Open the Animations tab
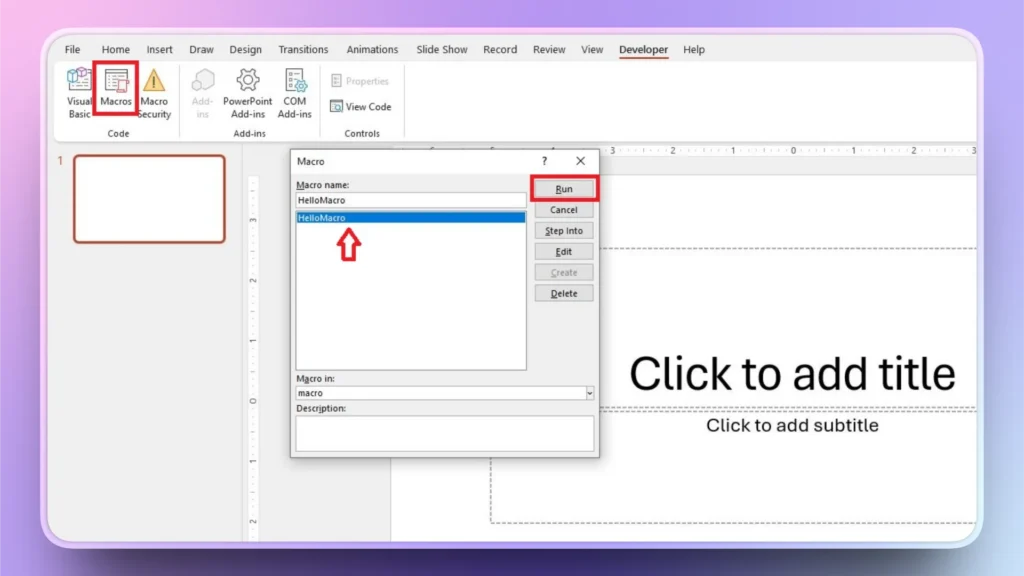 tap(372, 48)
